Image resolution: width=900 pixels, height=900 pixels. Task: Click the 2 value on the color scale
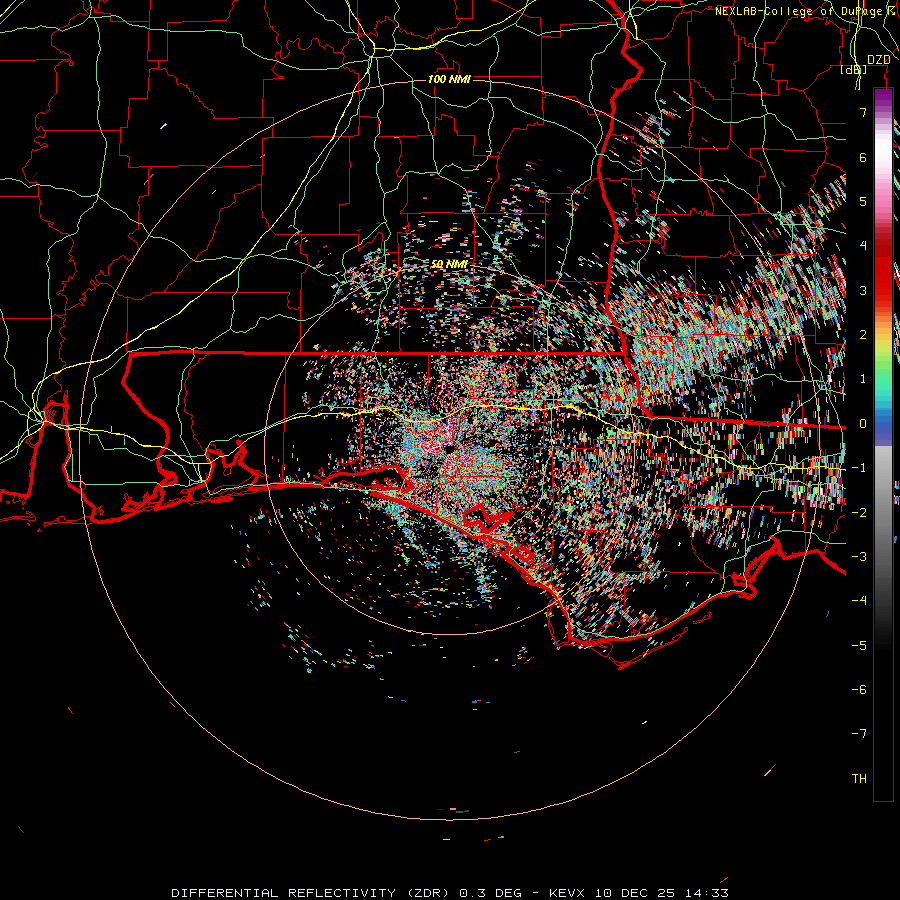point(863,335)
